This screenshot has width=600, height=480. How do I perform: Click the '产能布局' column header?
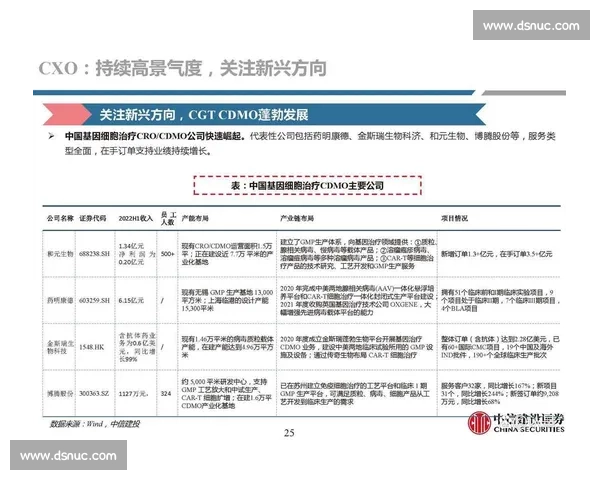pos(195,218)
